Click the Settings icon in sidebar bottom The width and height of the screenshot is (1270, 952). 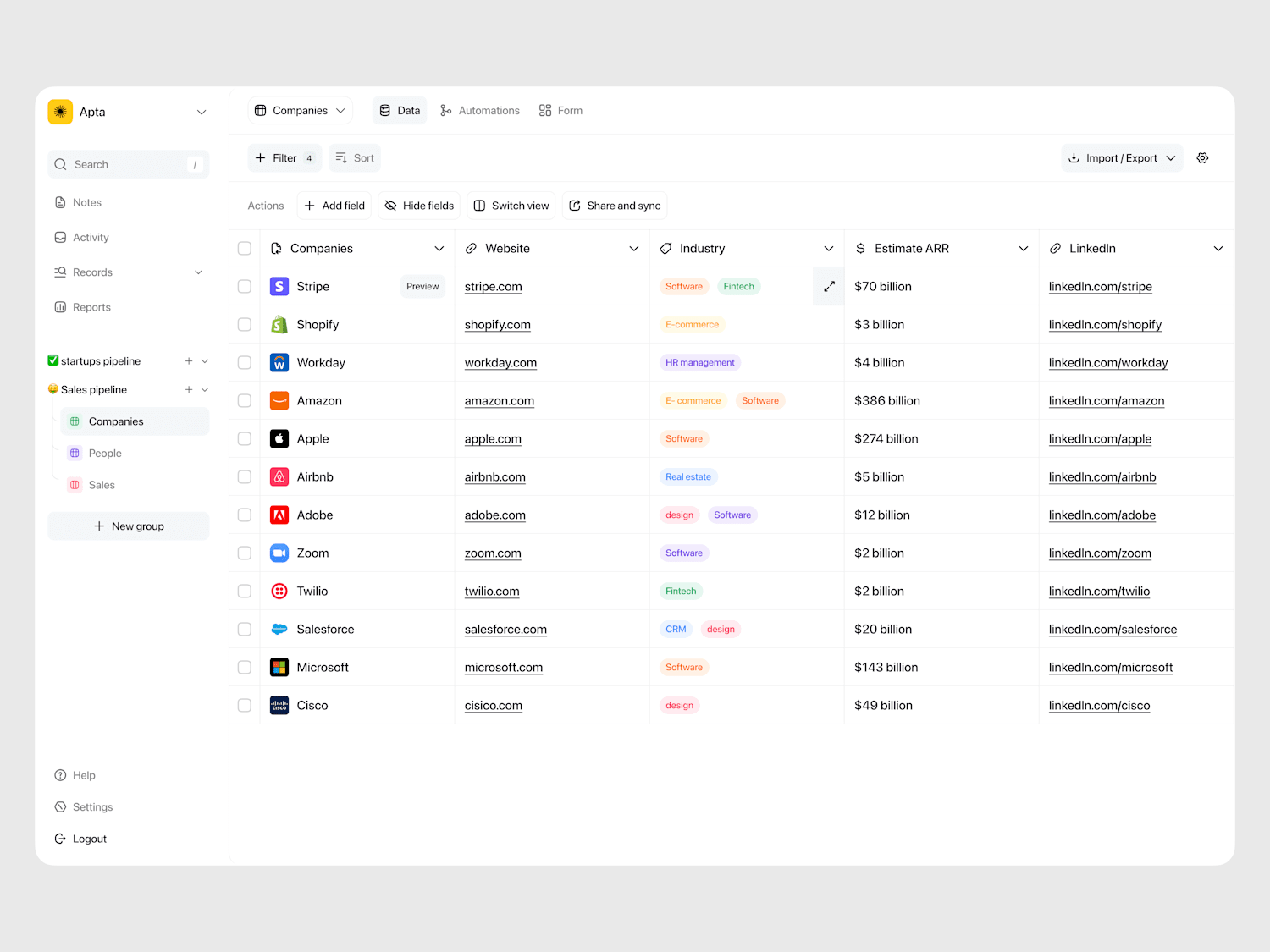(60, 807)
